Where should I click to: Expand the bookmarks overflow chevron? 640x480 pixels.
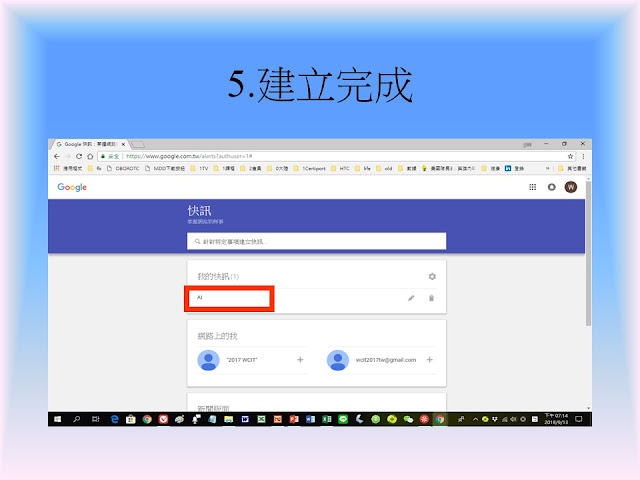click(547, 168)
